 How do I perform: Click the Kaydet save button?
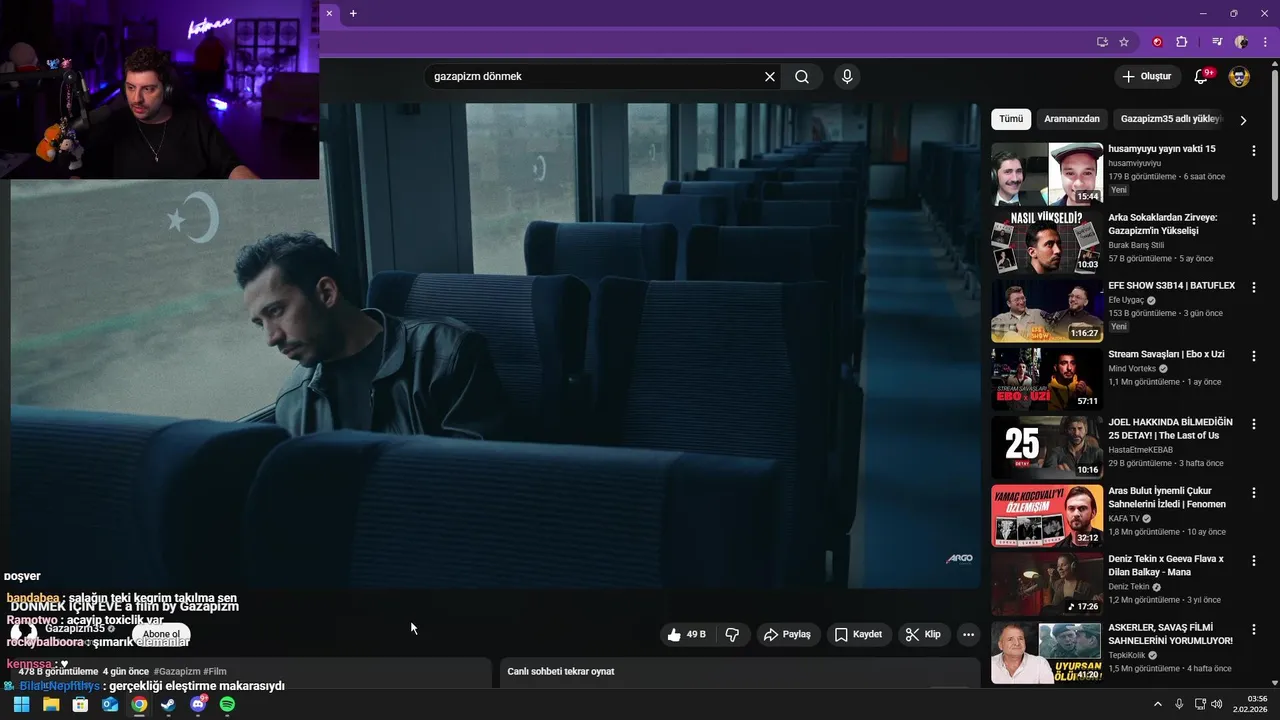click(858, 634)
